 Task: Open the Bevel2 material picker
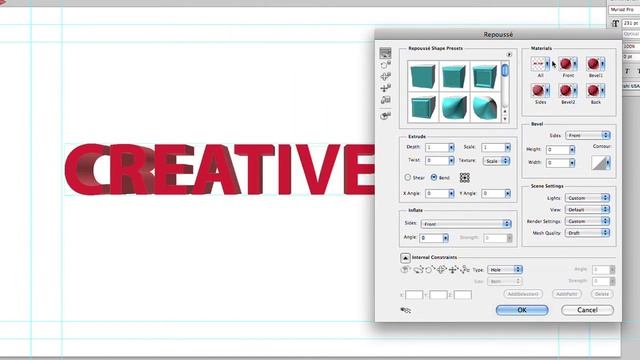click(x=568, y=90)
